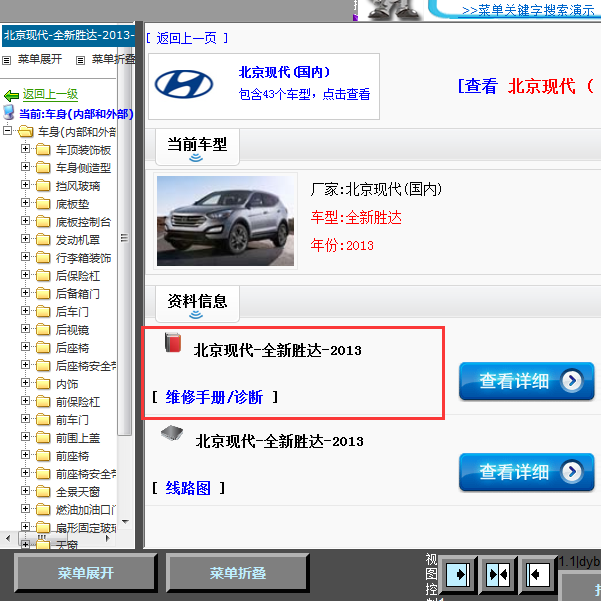Viewport: 601px width, 601px height.
Task: Click the 厂家:北京现代(国内) text
Action: tap(376, 189)
